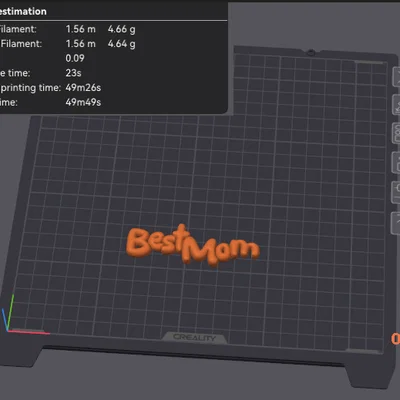Click the 23s time value

click(x=73, y=73)
